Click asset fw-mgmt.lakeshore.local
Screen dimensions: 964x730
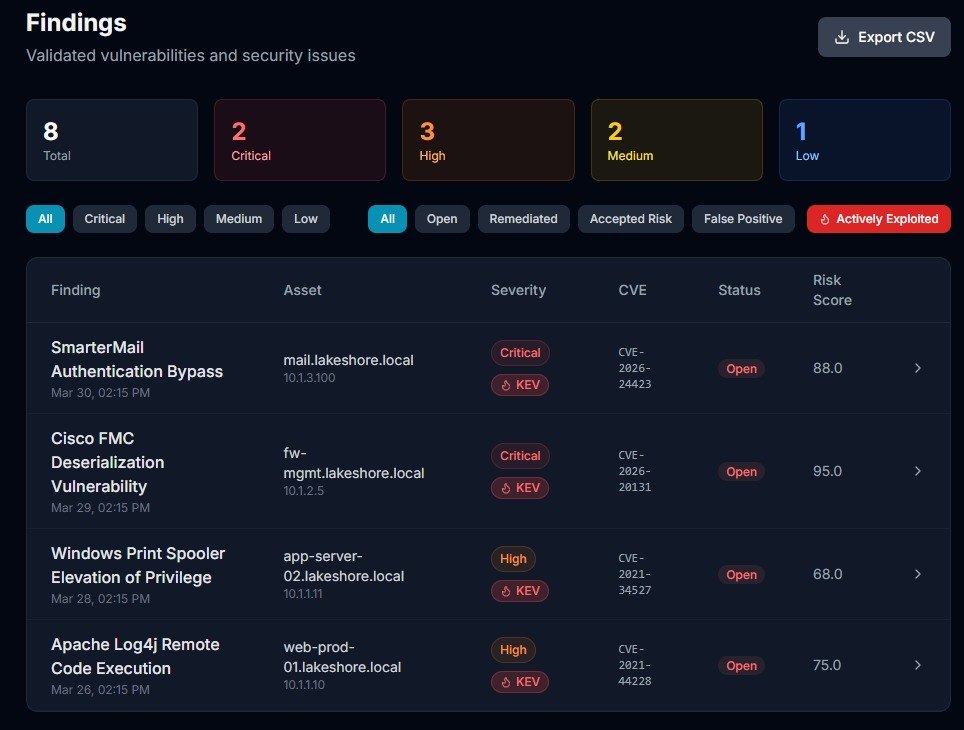(354, 463)
